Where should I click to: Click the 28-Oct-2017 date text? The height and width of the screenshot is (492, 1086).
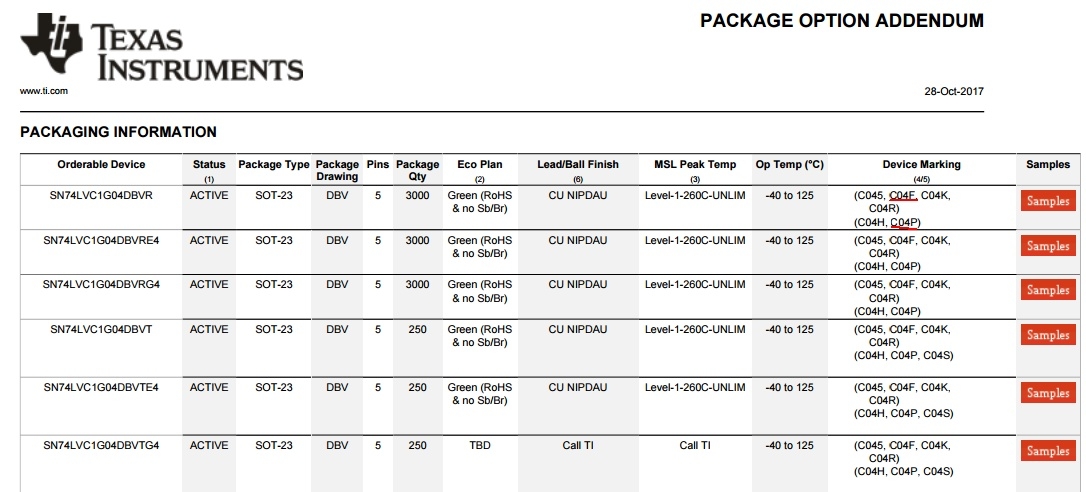(954, 91)
